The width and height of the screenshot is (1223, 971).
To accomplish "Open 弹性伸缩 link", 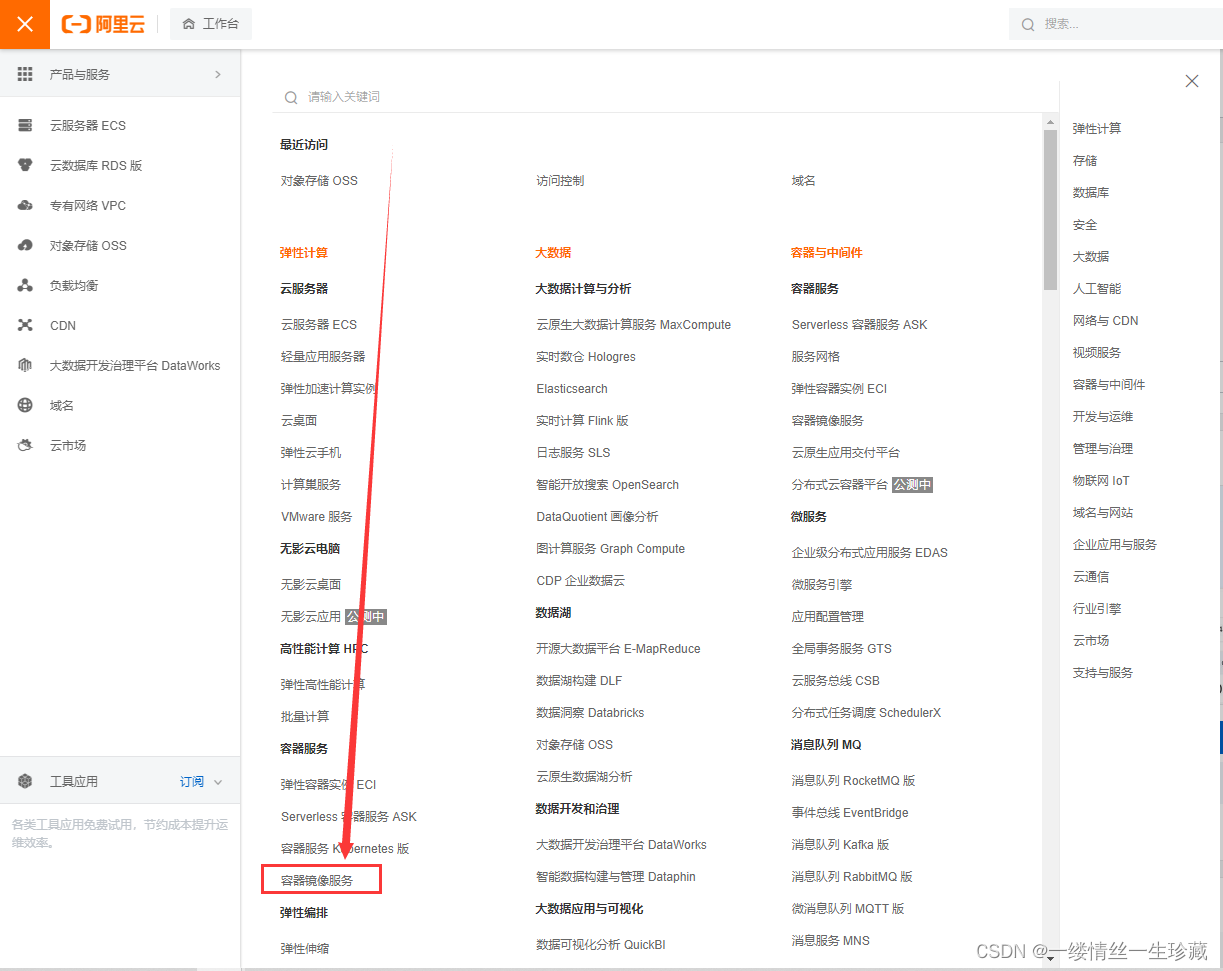I will click(305, 948).
